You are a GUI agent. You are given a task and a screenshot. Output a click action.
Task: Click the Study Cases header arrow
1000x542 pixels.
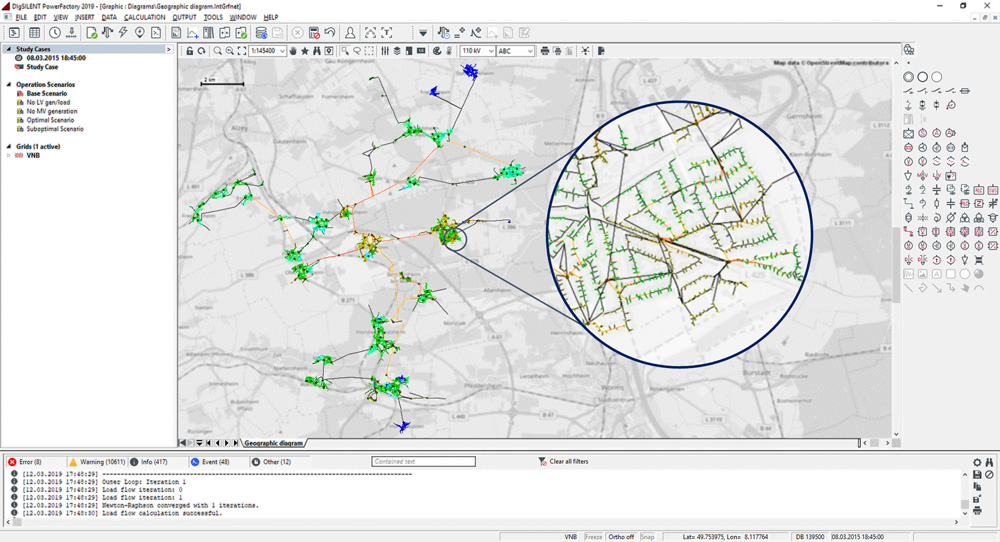pos(168,49)
